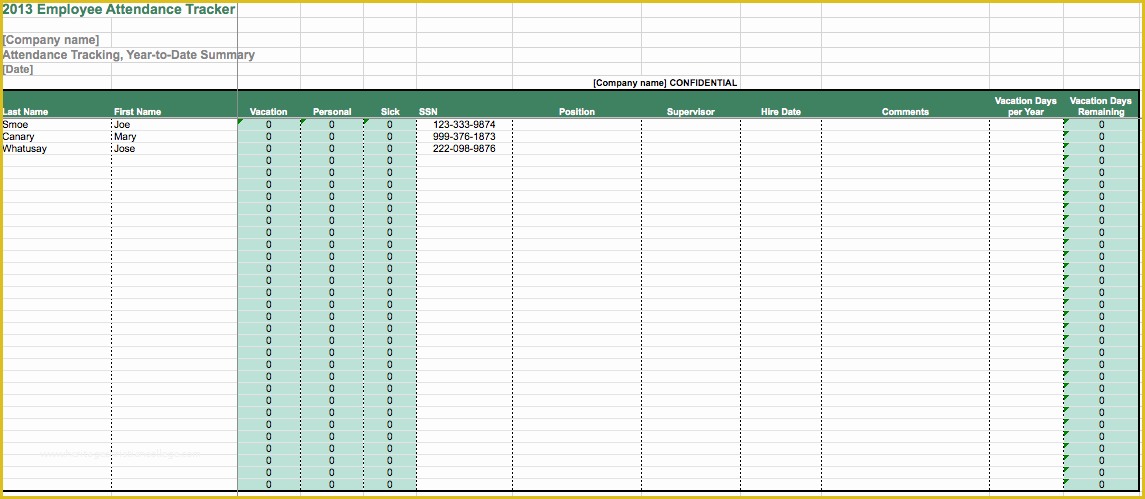
Task: Click SSN cell '123-333-9874'
Action: coord(464,125)
